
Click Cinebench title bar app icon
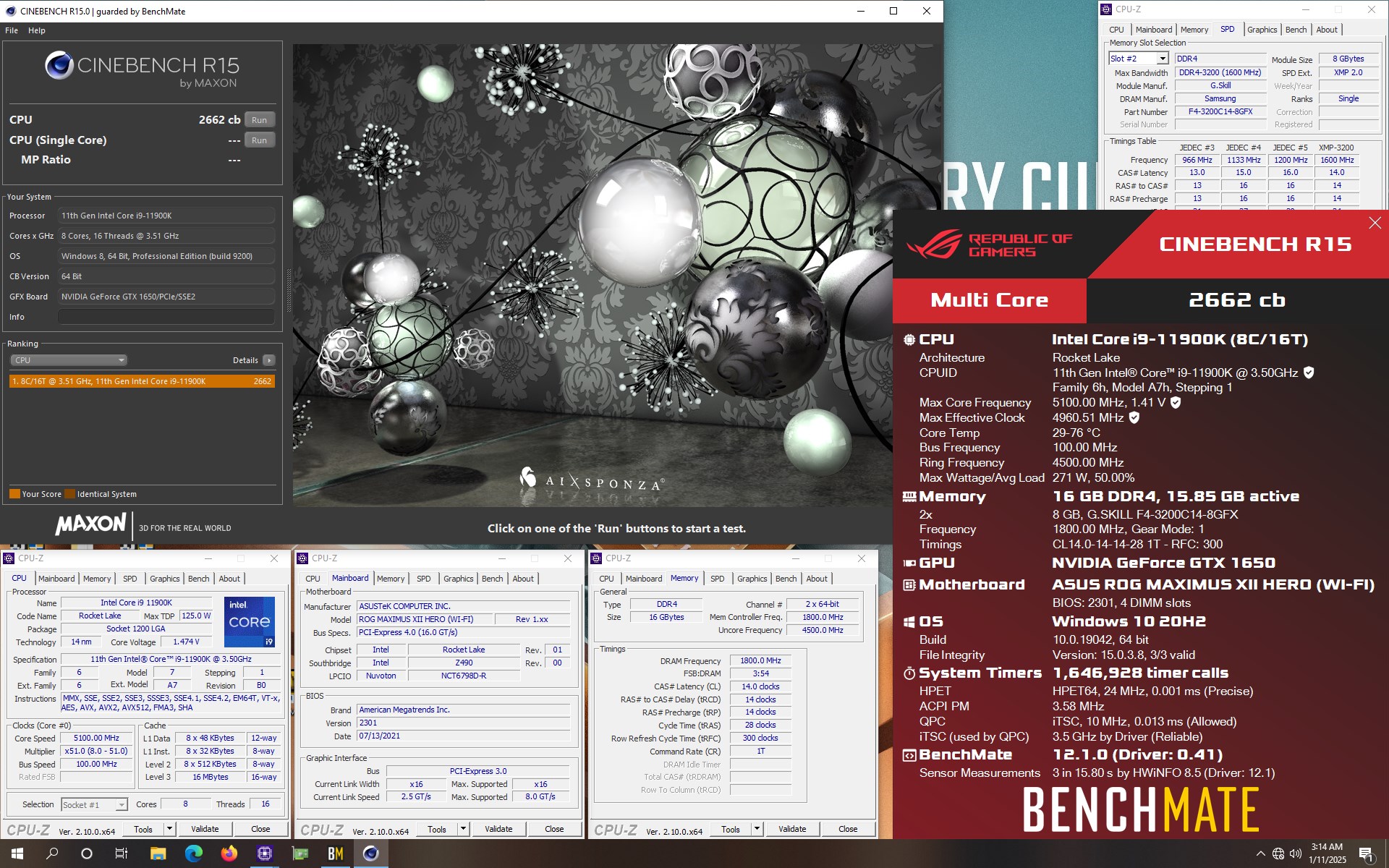[10, 11]
